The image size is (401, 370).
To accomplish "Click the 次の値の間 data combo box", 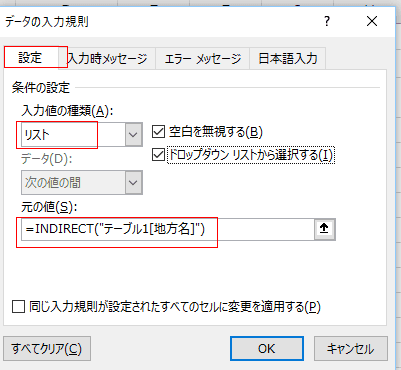I will click(x=82, y=183).
